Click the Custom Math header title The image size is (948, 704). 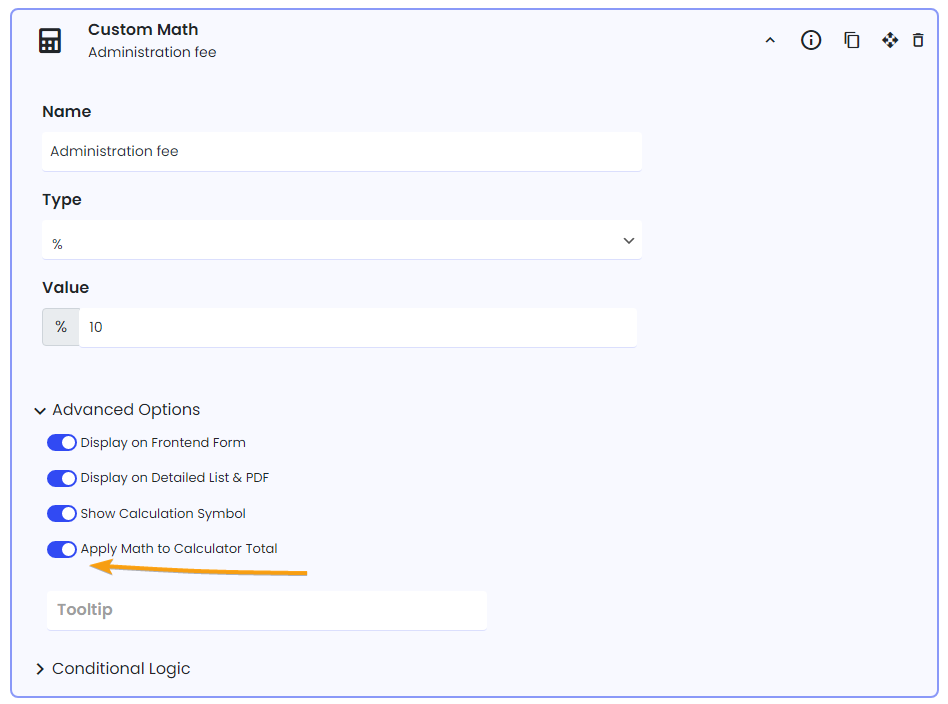coord(143,30)
